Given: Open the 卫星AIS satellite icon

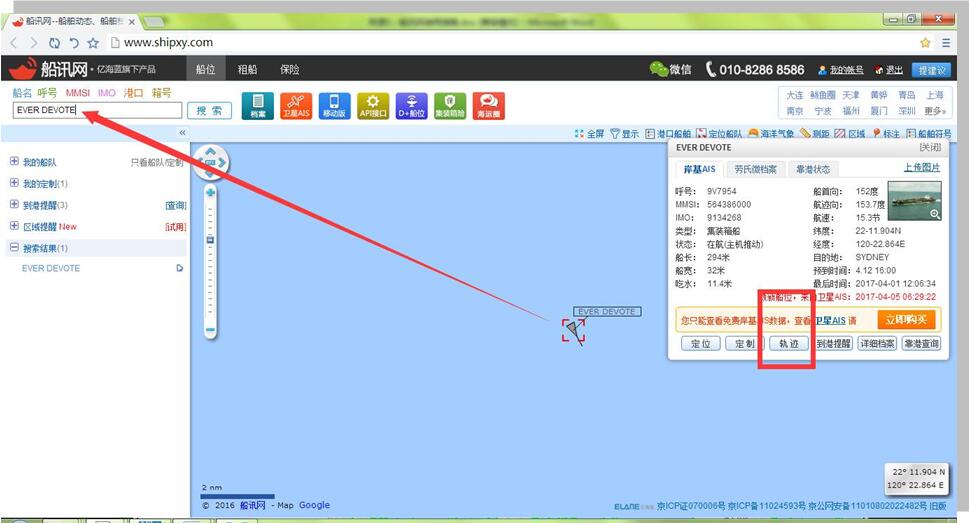Looking at the screenshot, I should (296, 105).
